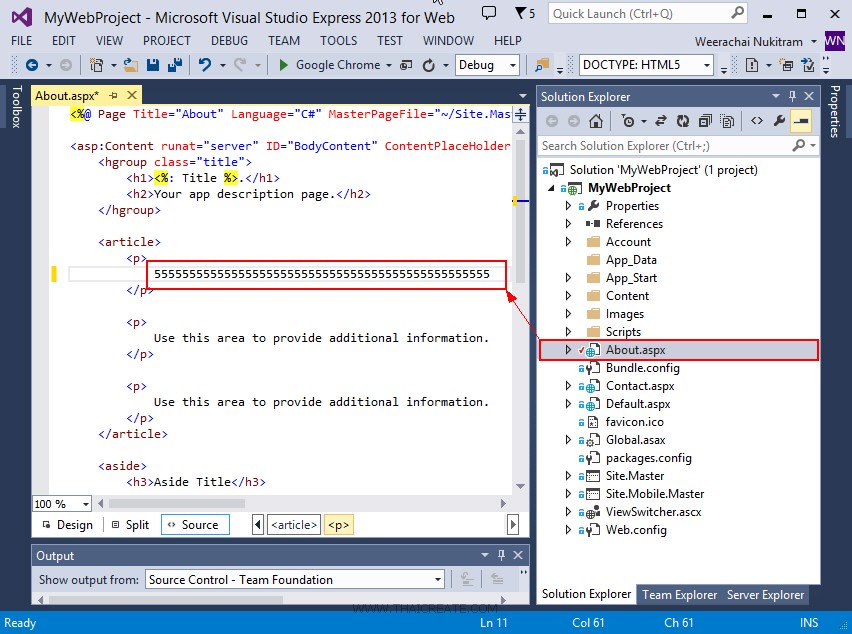Select Bundle.config in Solution Explorer
The width and height of the screenshot is (852, 634).
pyautogui.click(x=642, y=368)
